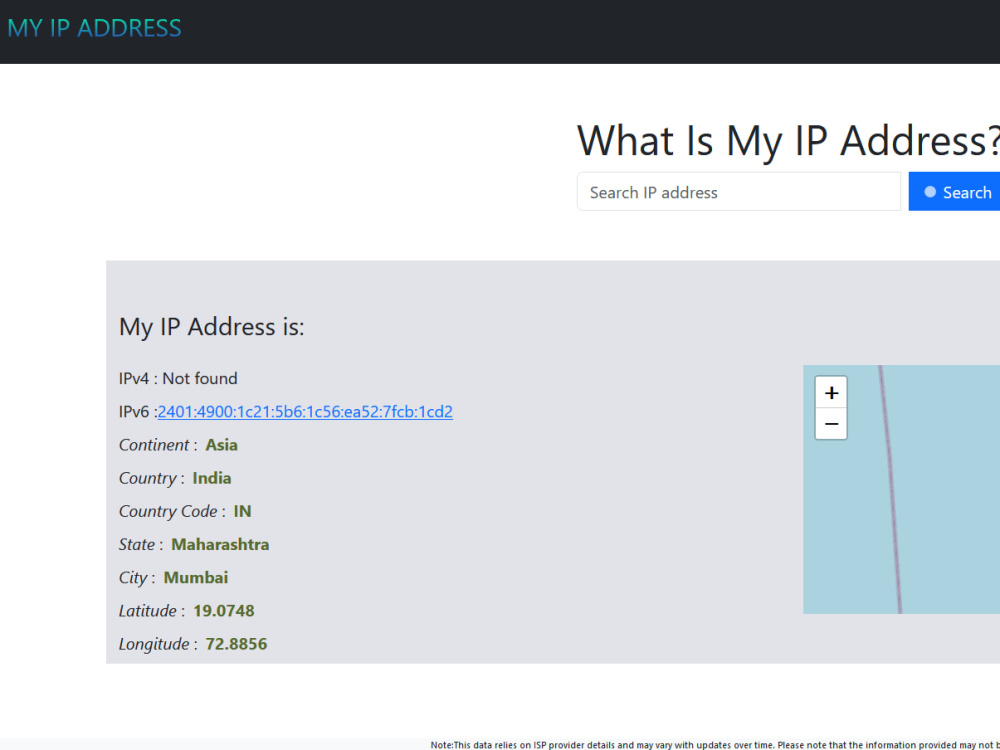Image resolution: width=1000 pixels, height=750 pixels.
Task: Click the Country Code value 'IN'
Action: coord(242,511)
